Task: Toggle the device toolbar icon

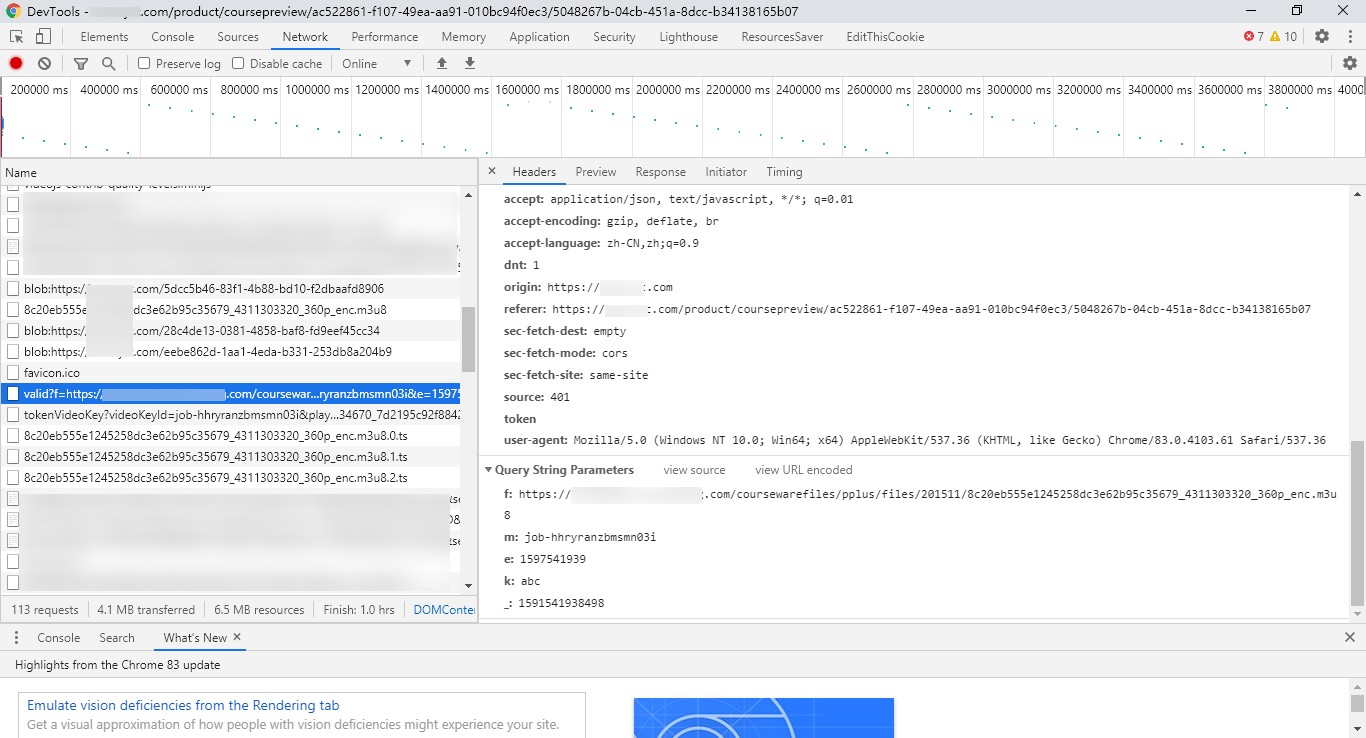Action: (x=43, y=36)
